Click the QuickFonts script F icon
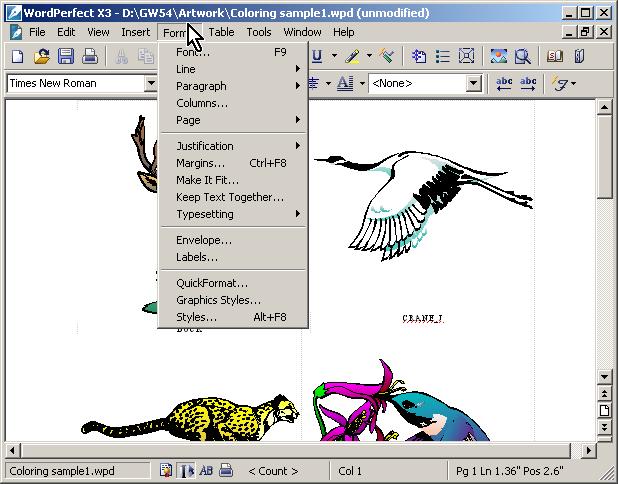The image size is (618, 484). coord(560,84)
